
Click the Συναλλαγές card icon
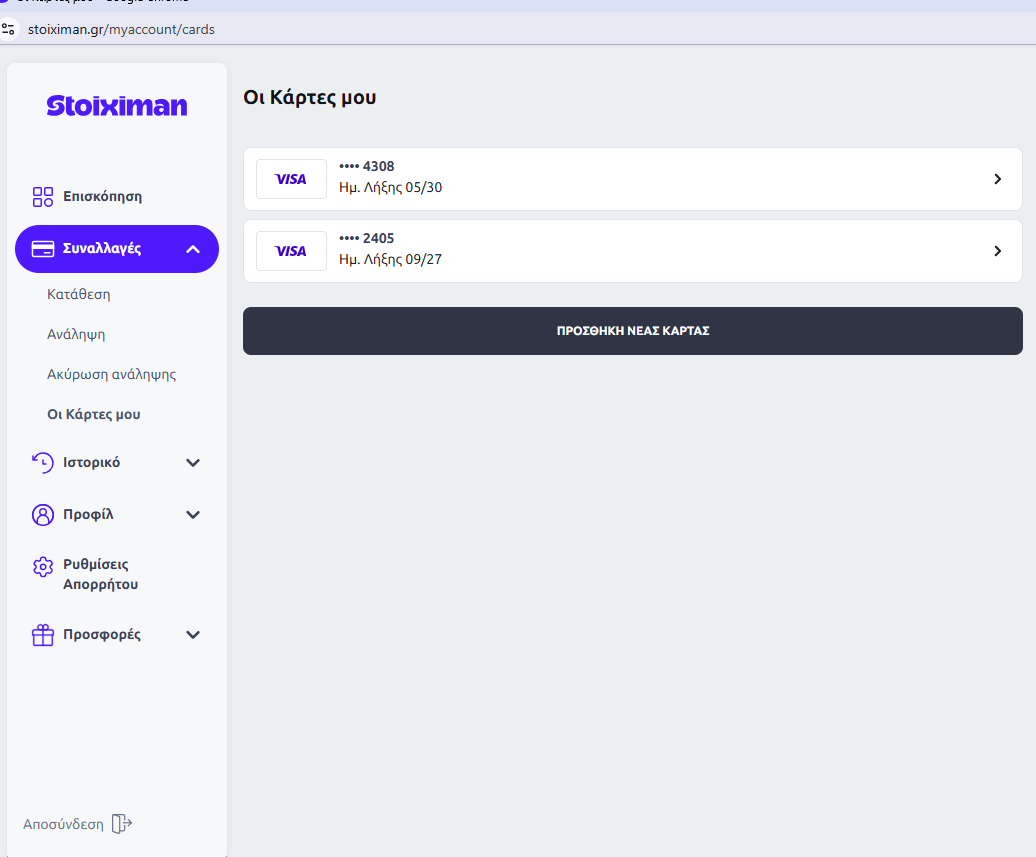pyautogui.click(x=43, y=249)
